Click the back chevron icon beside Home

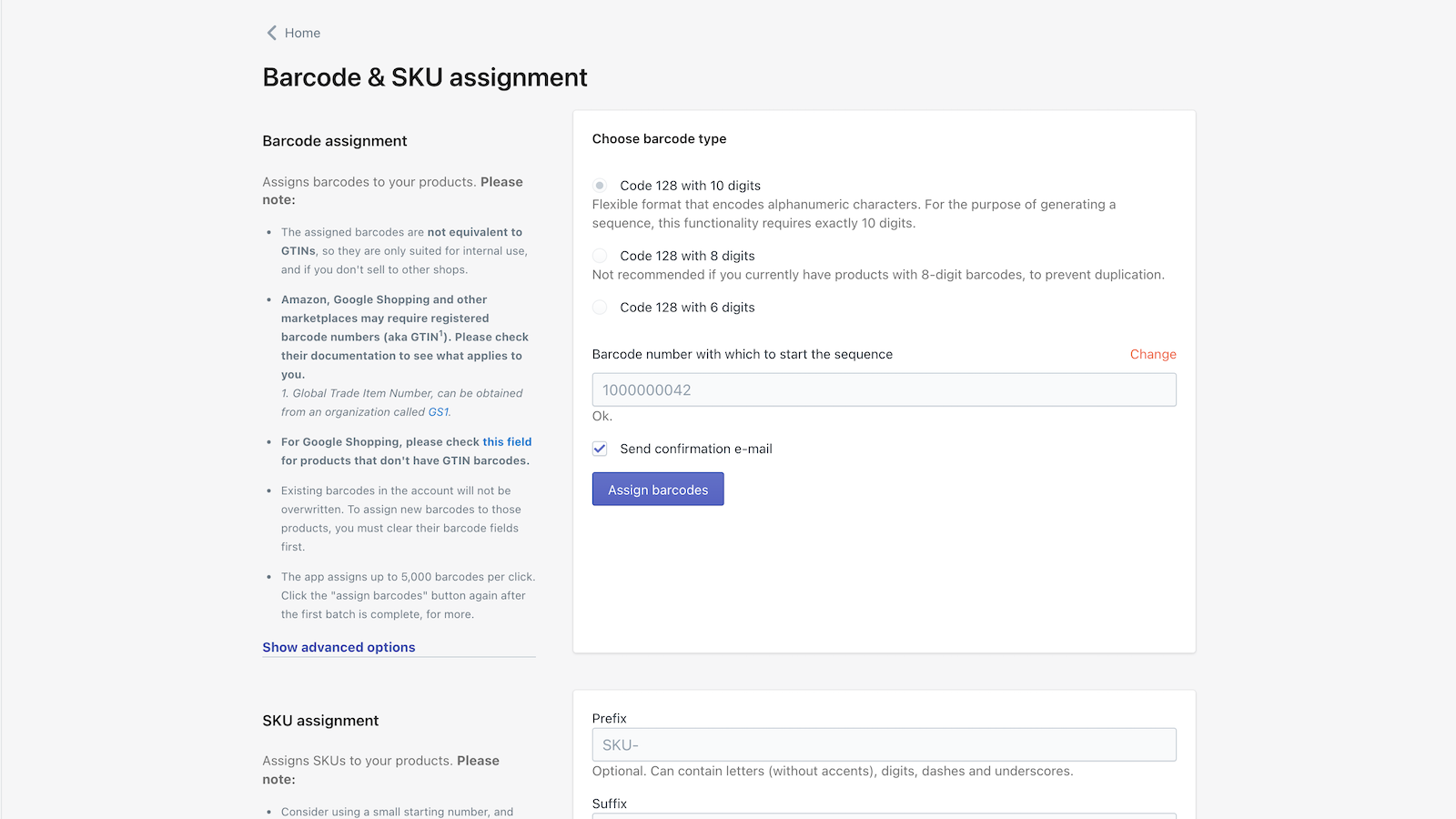coord(271,33)
